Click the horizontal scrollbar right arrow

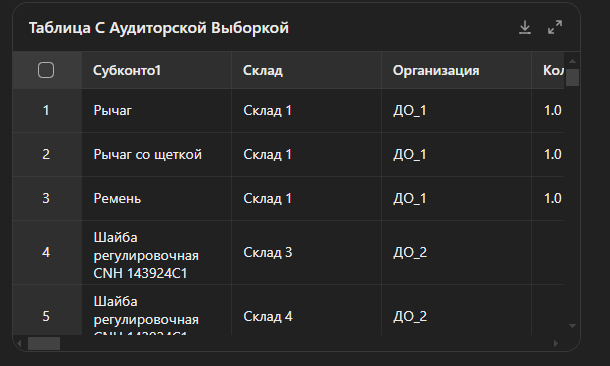tap(556, 343)
